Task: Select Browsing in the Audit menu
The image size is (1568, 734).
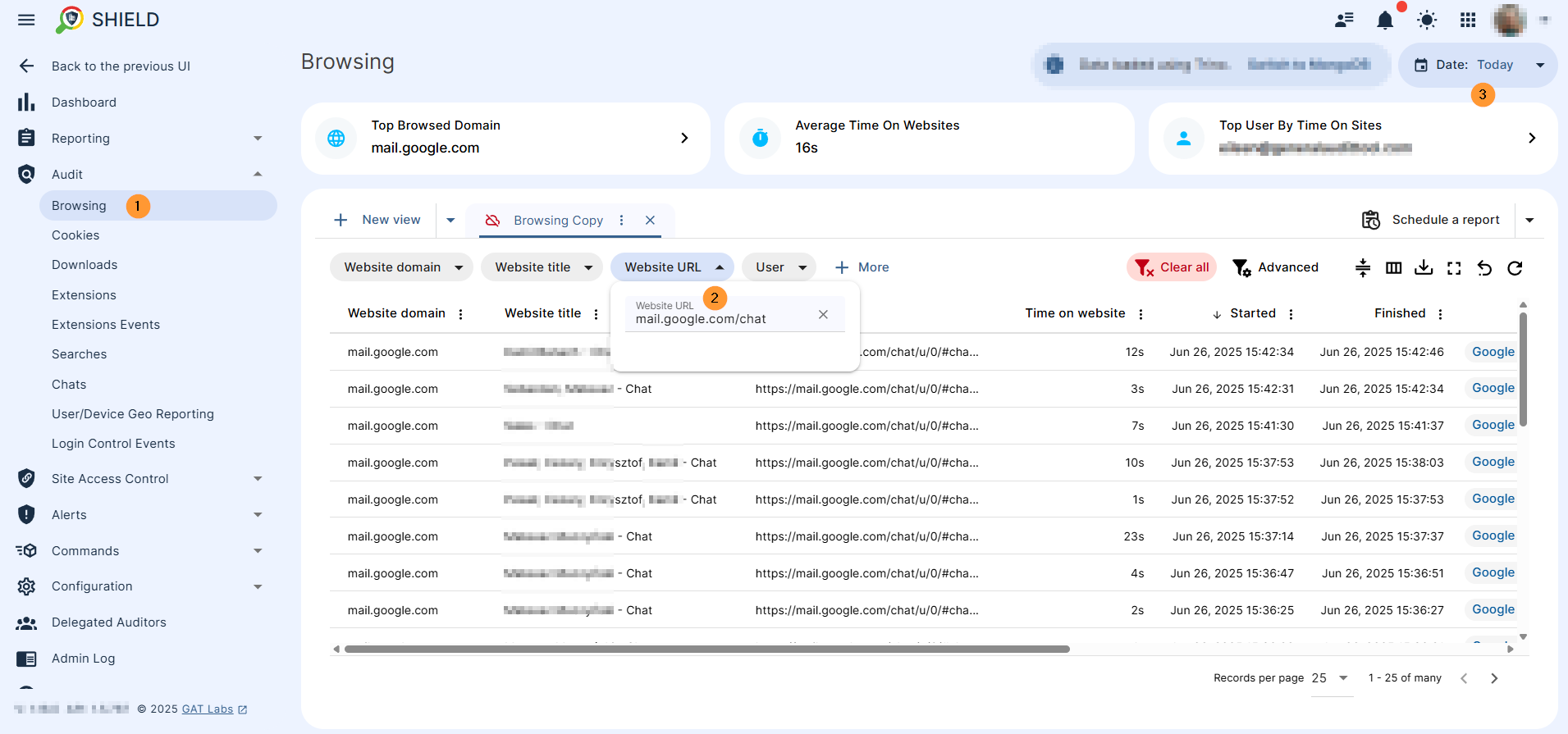Action: 158,206
